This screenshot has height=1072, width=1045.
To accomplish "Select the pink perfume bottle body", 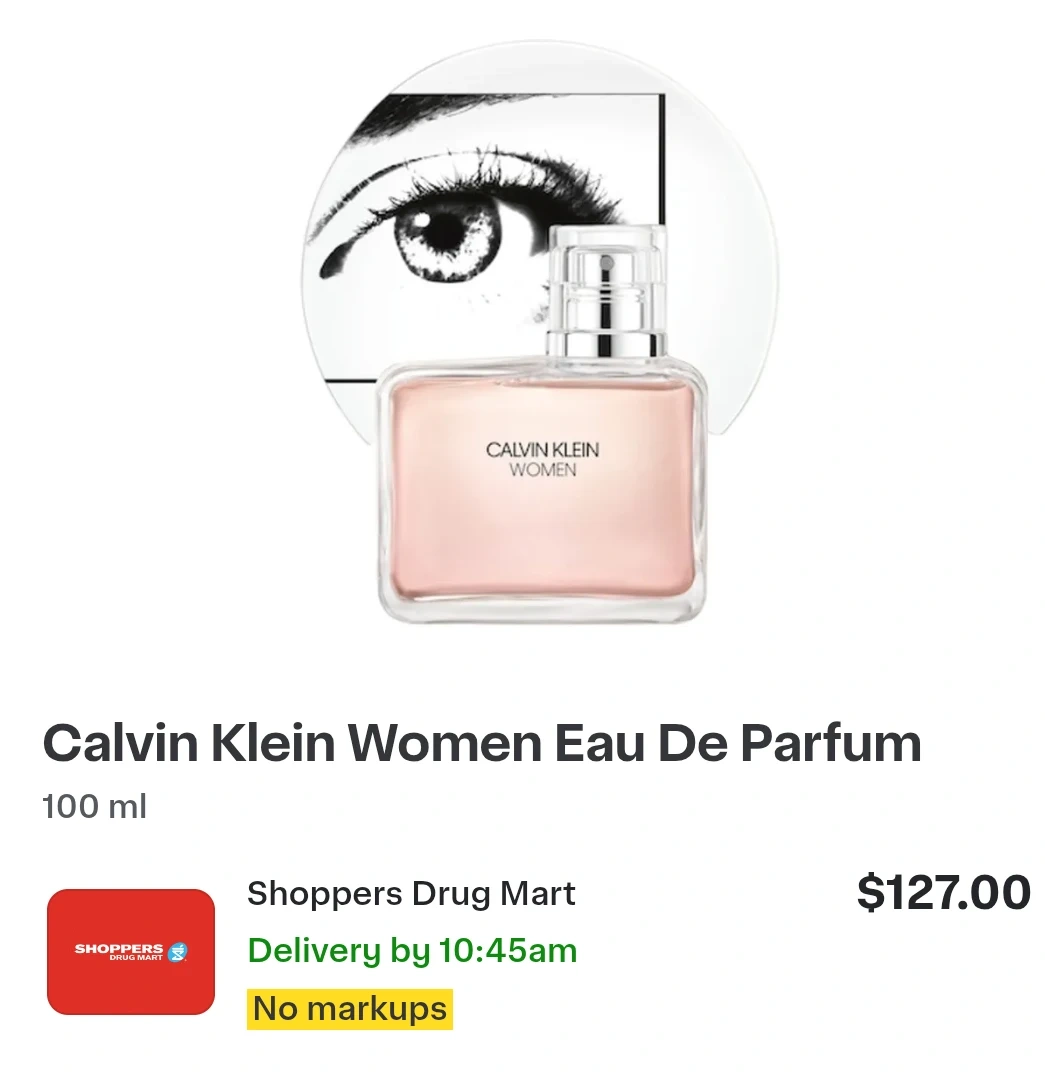I will 541,492.
